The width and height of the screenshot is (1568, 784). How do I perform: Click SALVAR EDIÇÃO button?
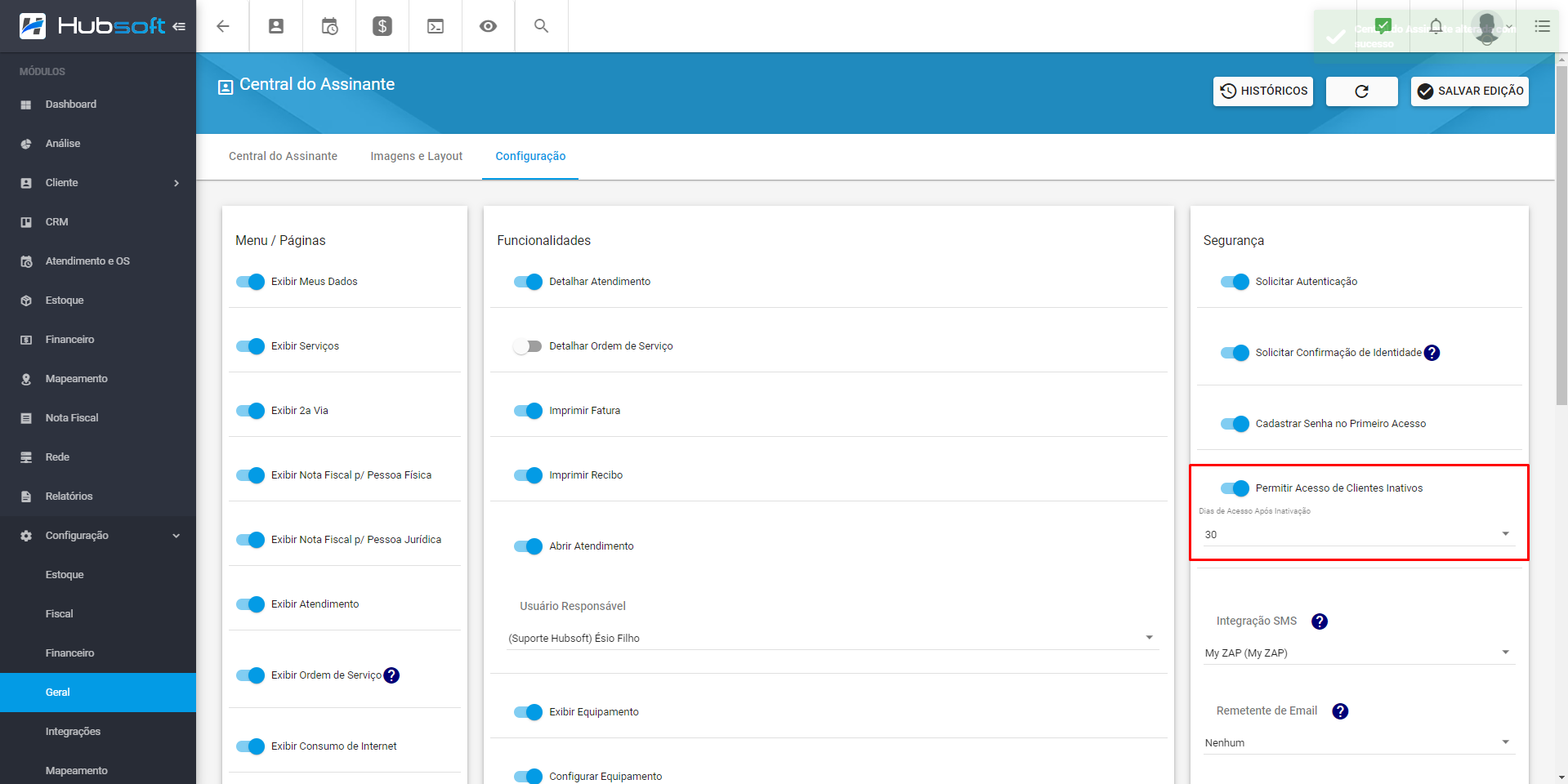[1470, 91]
